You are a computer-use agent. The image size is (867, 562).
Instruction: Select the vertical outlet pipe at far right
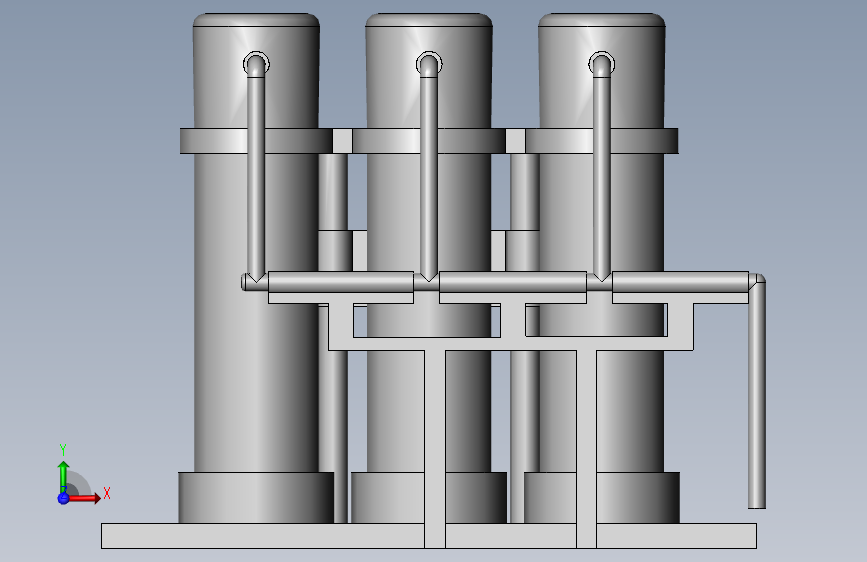coord(757,394)
